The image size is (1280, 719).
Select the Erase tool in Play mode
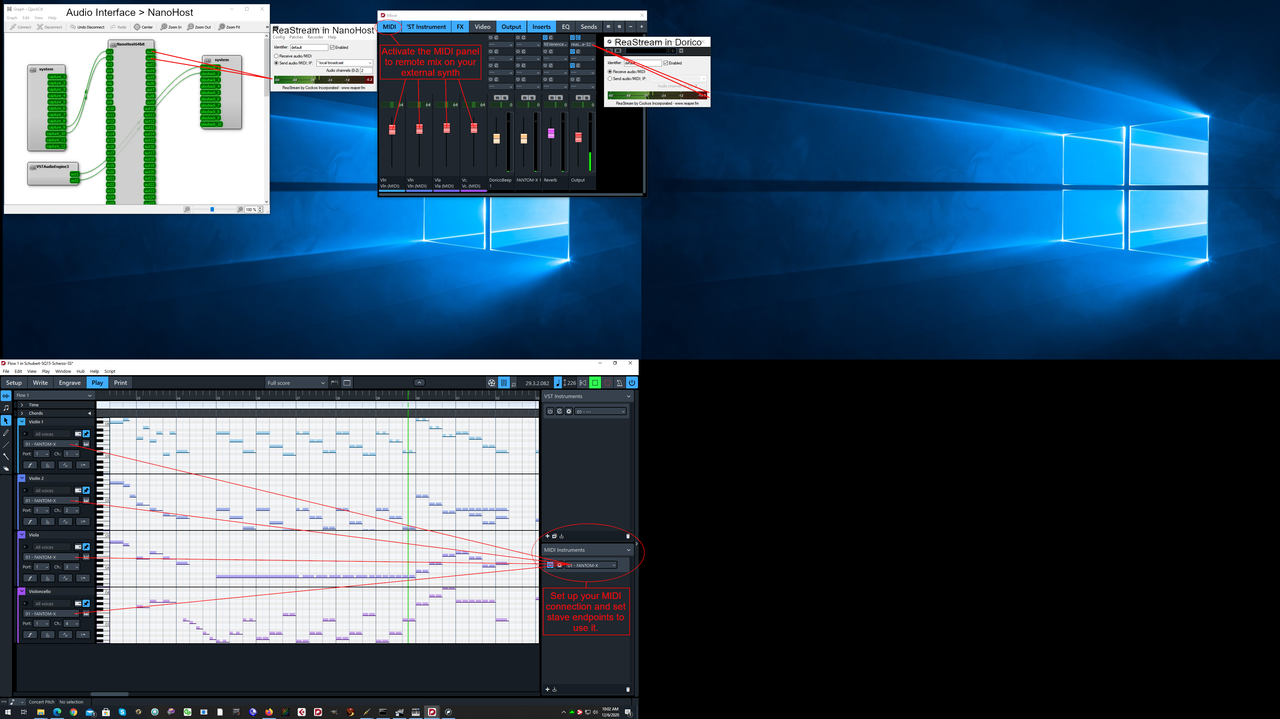[x=6, y=468]
